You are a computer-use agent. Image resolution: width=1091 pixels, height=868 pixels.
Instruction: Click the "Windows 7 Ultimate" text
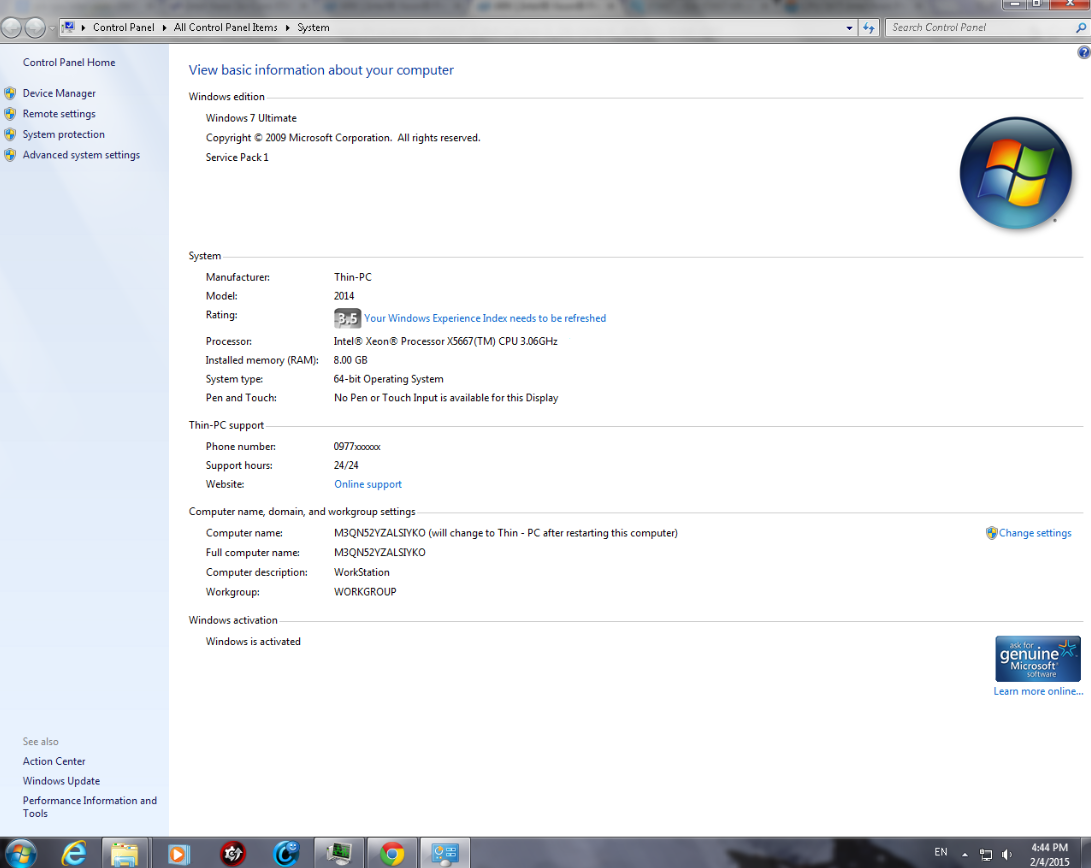(251, 118)
